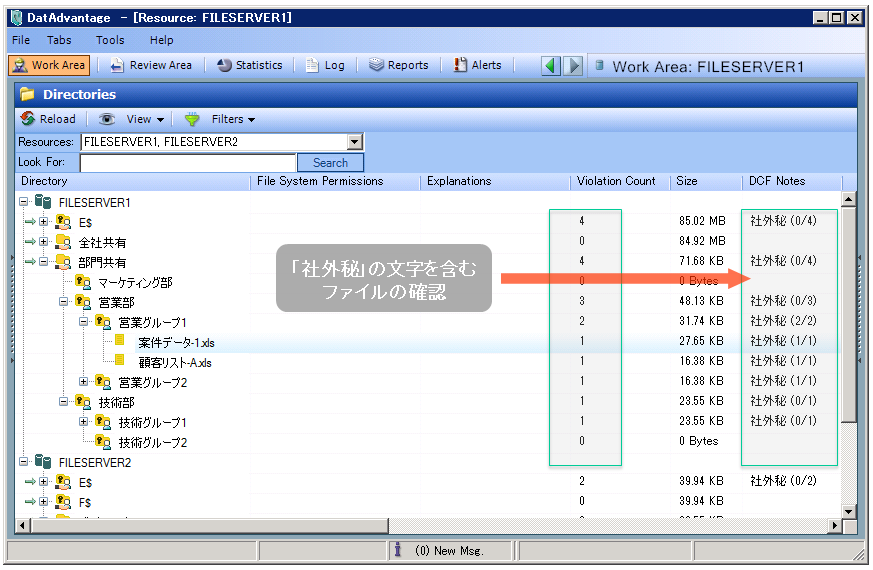Click the 社外秘 (2/2) note cell
The width and height of the screenshot is (873, 570).
coord(783,321)
